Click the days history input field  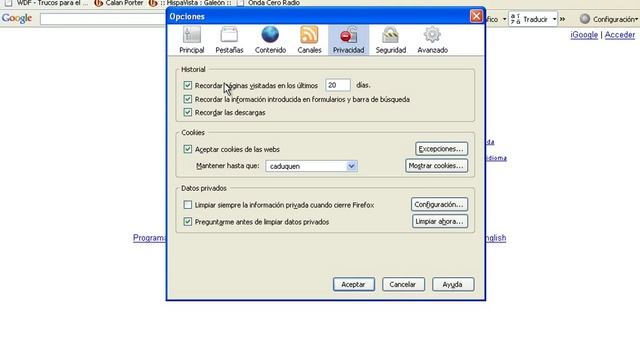click(x=338, y=85)
